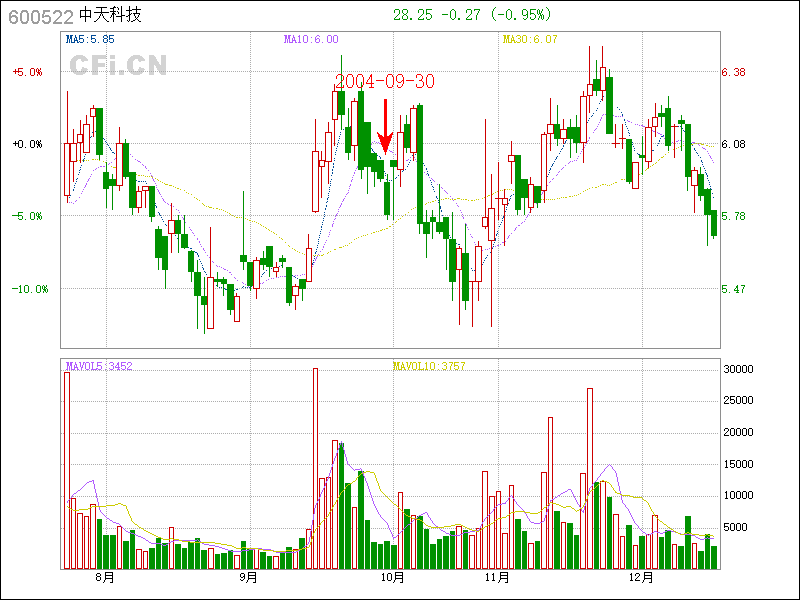Viewport: 800px width, 600px height.
Task: Click the last green candlestick near 5.78
Action: pyautogui.click(x=714, y=223)
